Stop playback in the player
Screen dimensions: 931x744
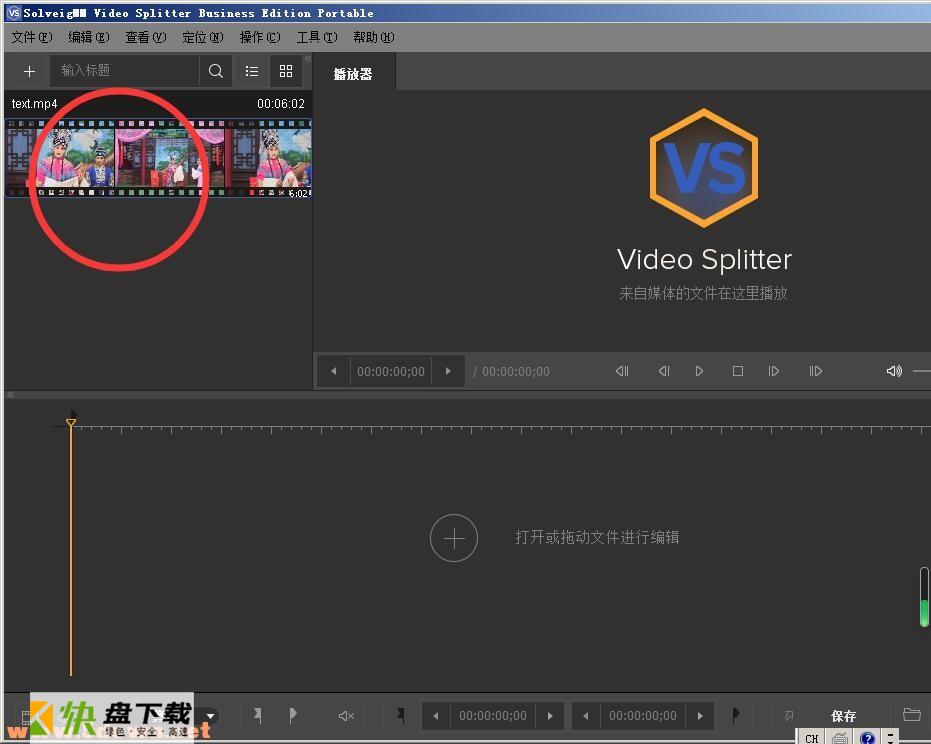coord(738,371)
